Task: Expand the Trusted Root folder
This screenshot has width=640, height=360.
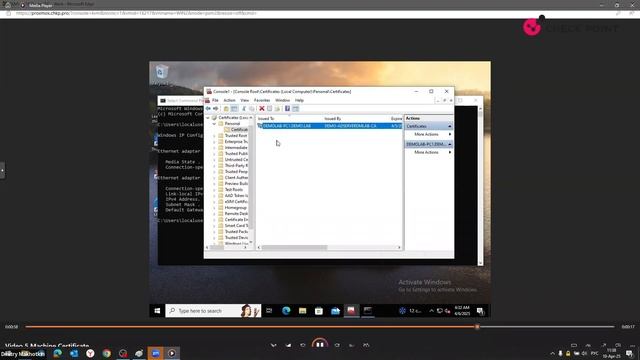Action: 214,136
